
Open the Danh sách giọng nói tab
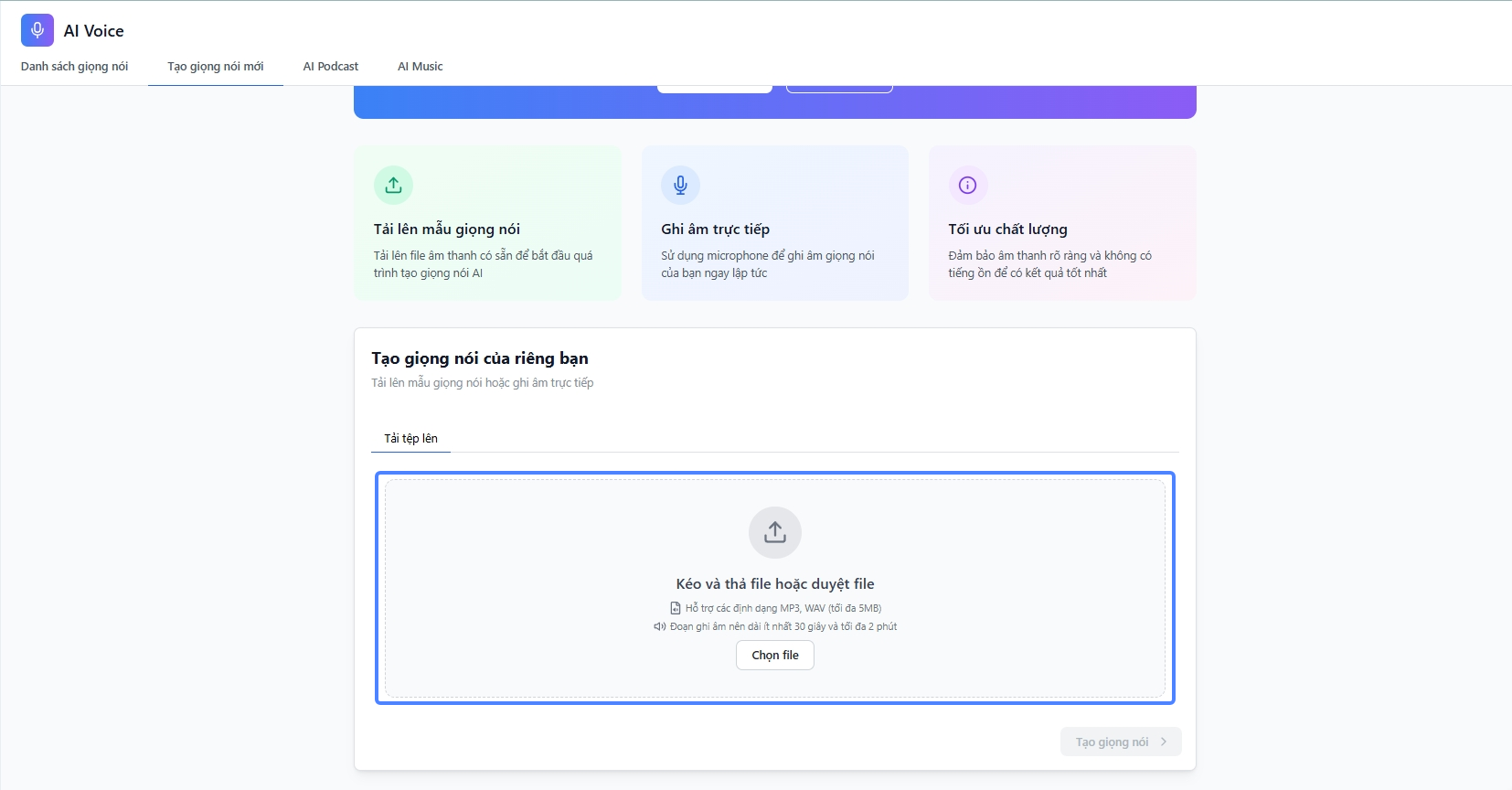74,67
